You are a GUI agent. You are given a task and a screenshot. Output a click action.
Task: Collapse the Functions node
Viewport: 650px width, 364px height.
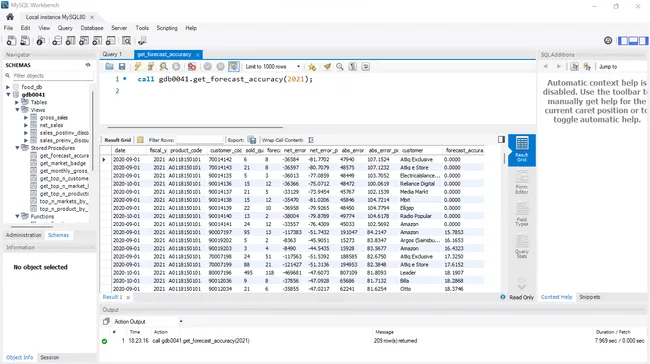17,216
